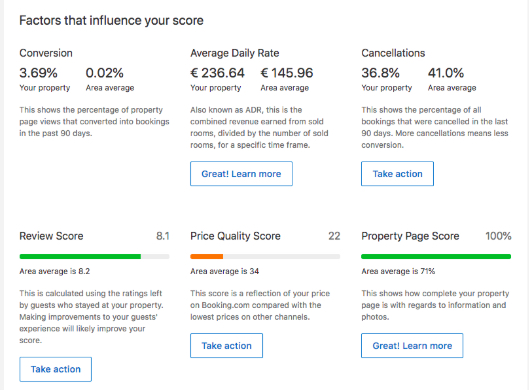Click the 41.0% area average cancellations

446,73
